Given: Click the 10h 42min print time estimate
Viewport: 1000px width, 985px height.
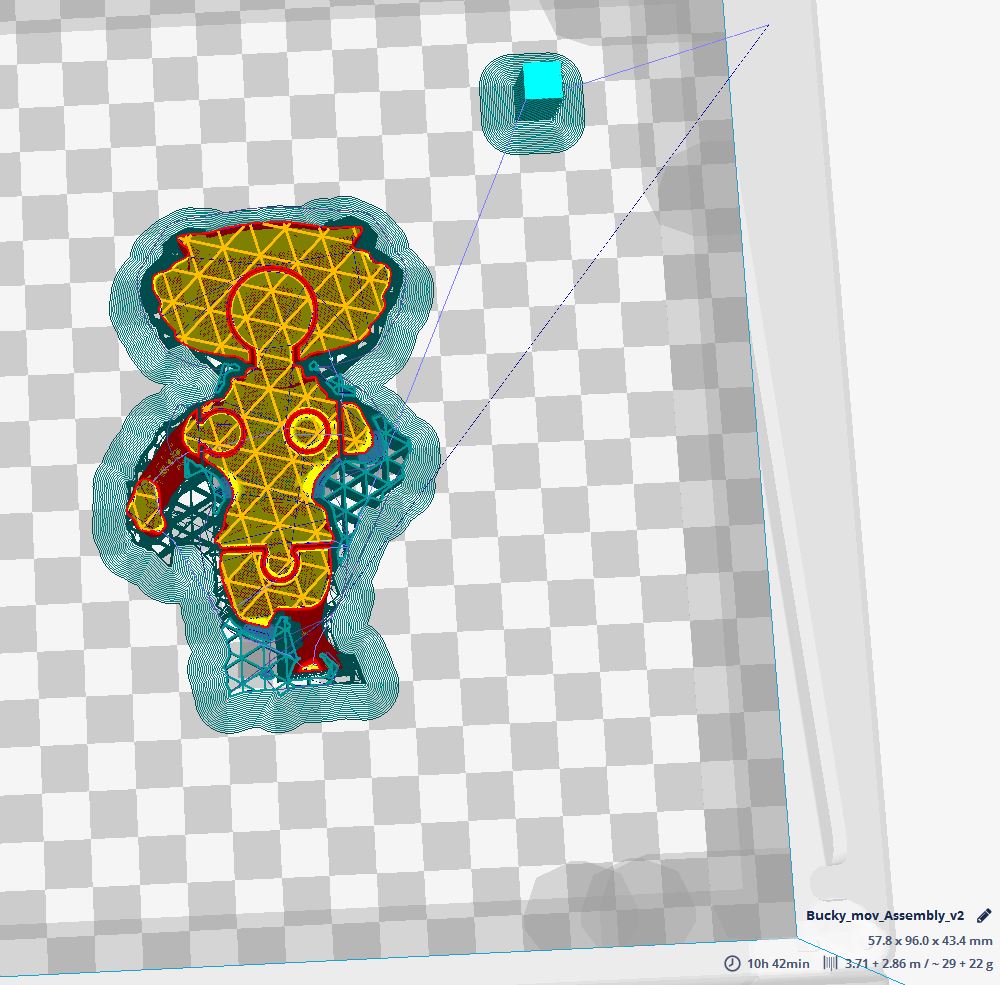Looking at the screenshot, I should tap(779, 964).
